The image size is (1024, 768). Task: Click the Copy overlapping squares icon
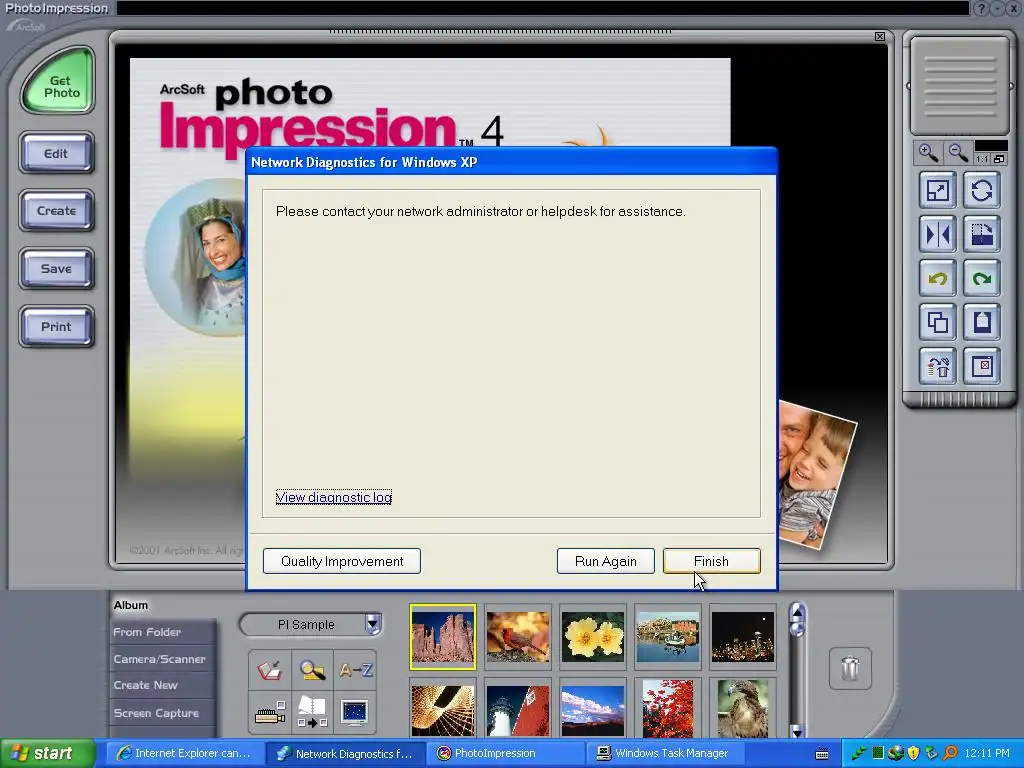click(x=938, y=323)
